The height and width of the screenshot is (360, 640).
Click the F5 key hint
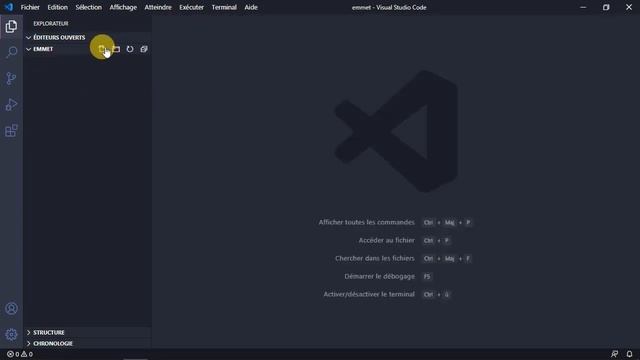(427, 276)
